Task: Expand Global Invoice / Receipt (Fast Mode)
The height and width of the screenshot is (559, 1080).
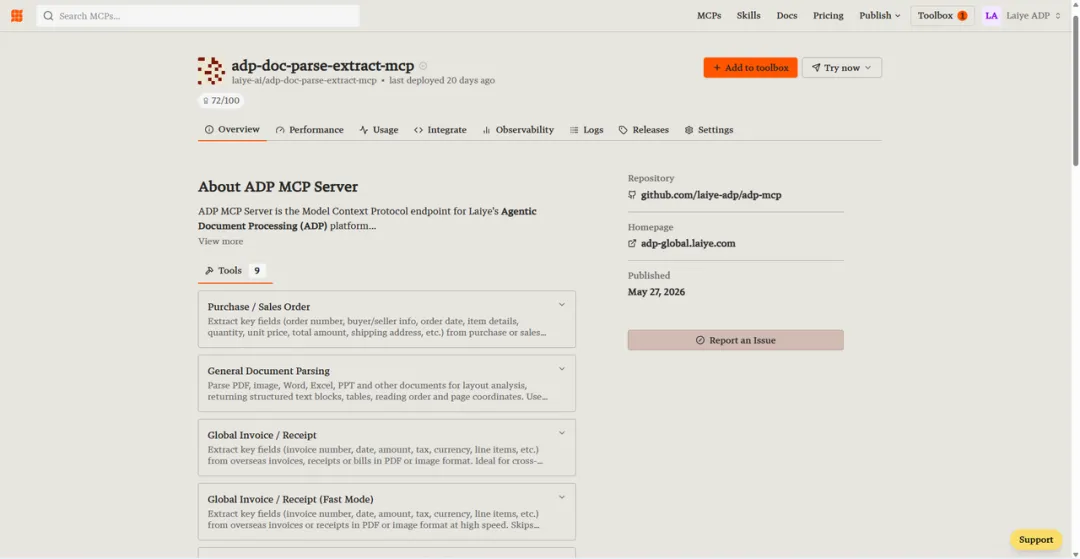Action: click(386, 511)
